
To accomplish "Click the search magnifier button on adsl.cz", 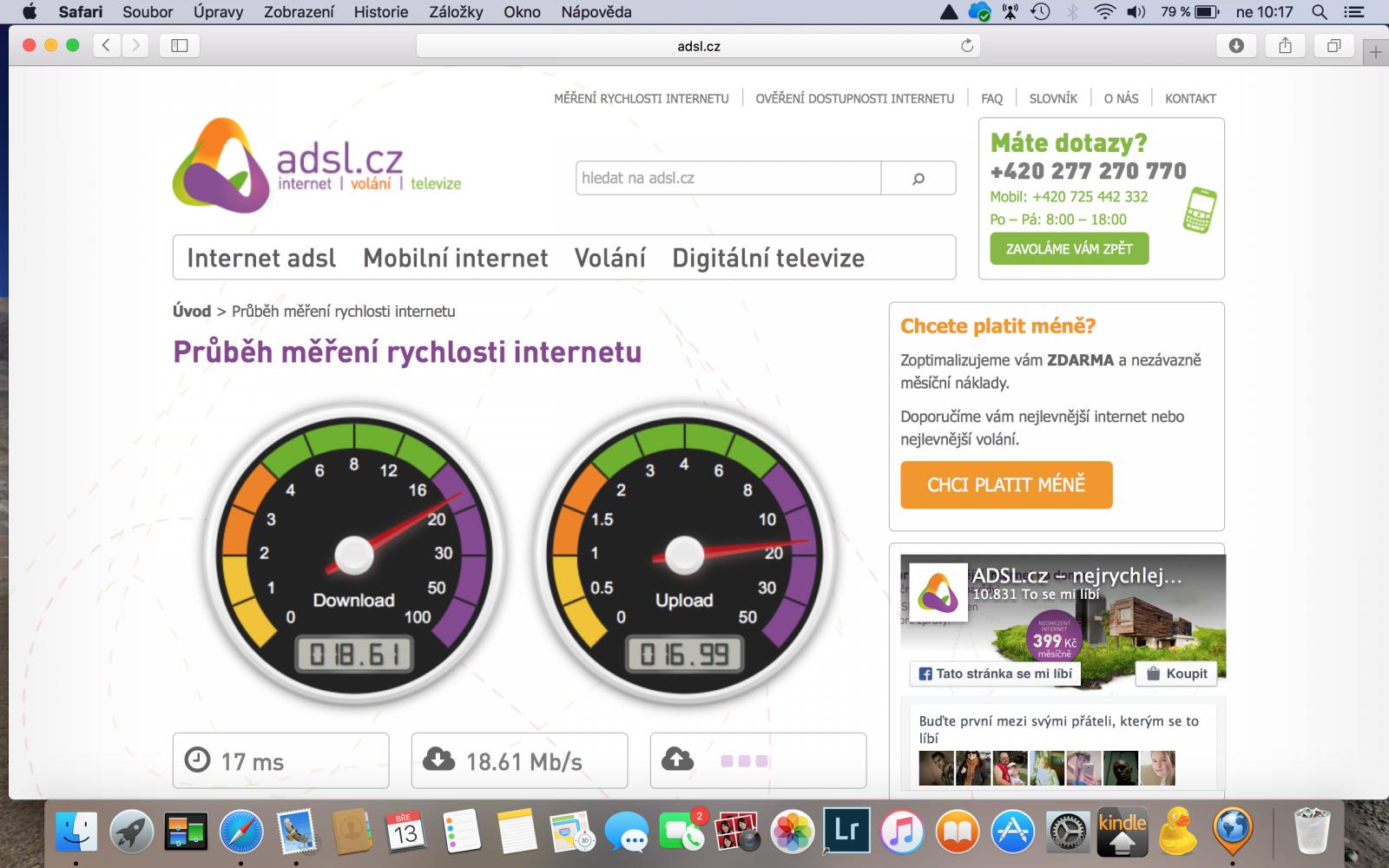I will pyautogui.click(x=918, y=179).
